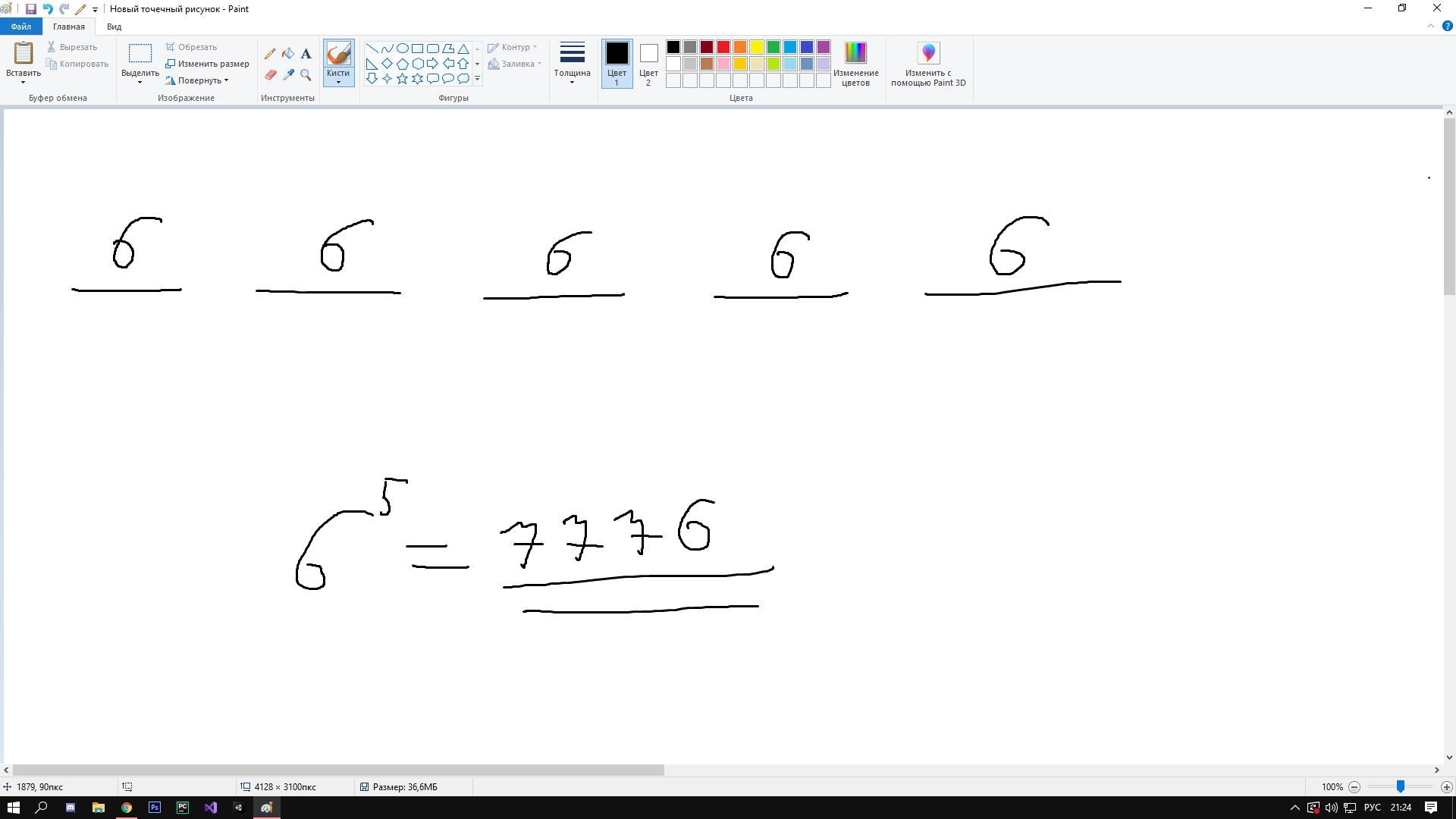Click the zoom in plus button
The height and width of the screenshot is (819, 1456).
coord(1446,787)
